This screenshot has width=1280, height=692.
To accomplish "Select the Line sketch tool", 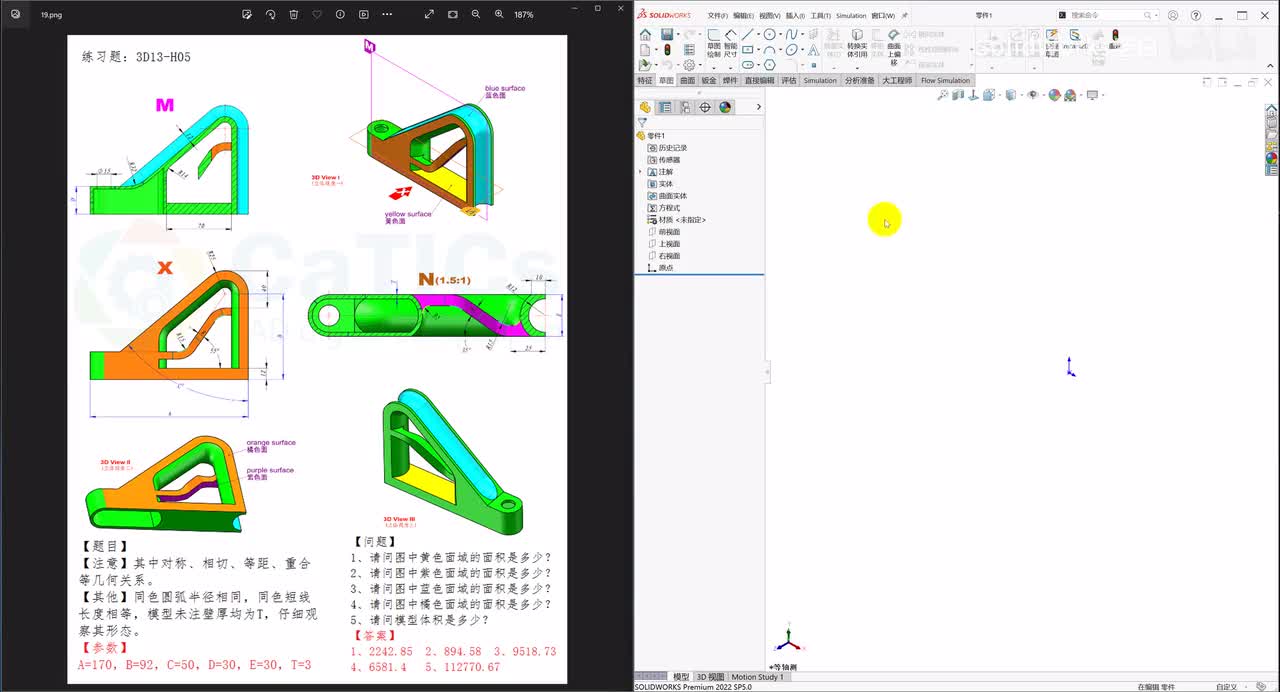I will tap(747, 35).
